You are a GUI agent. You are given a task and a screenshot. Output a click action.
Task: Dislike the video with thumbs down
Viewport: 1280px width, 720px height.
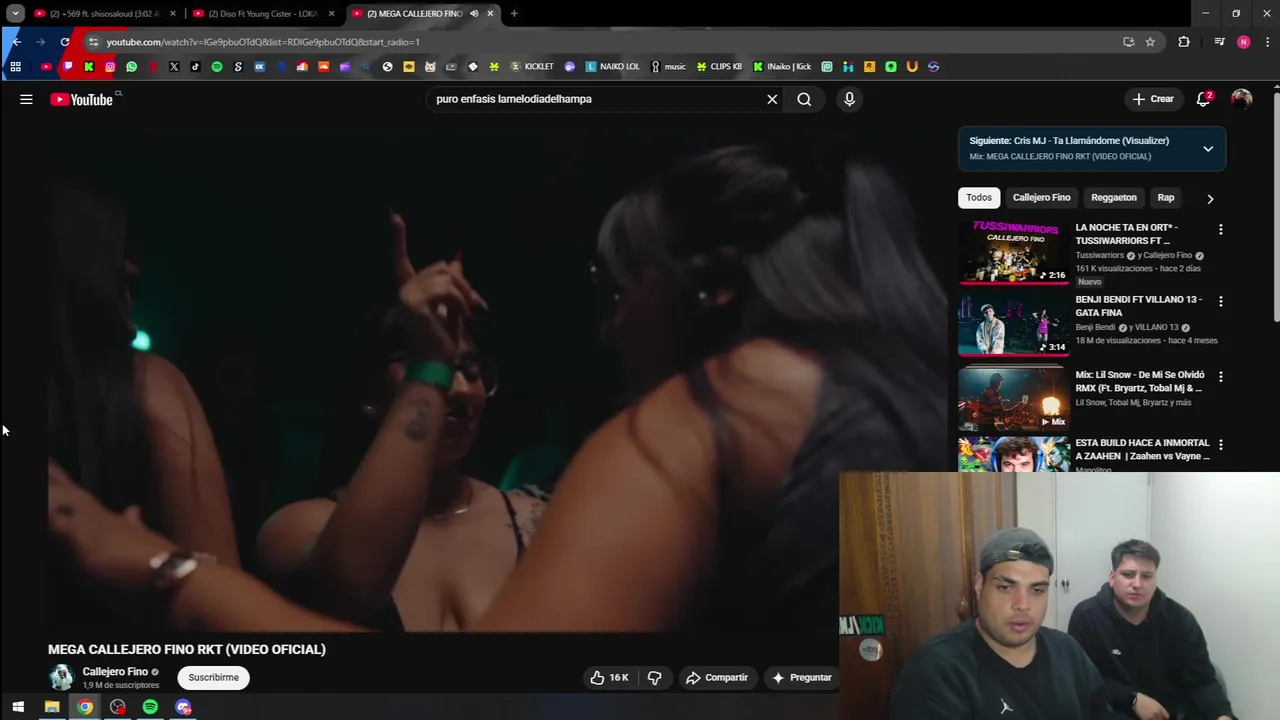[x=654, y=677]
